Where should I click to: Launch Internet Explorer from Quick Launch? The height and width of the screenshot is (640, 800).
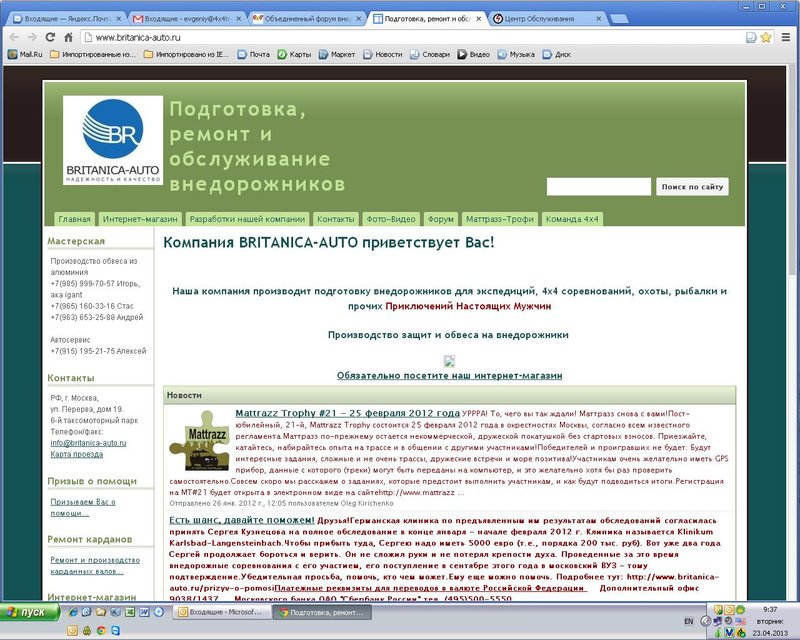click(x=73, y=612)
